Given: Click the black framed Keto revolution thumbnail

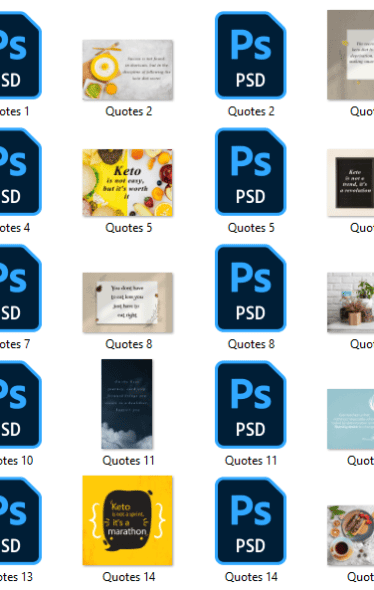Looking at the screenshot, I should (351, 182).
